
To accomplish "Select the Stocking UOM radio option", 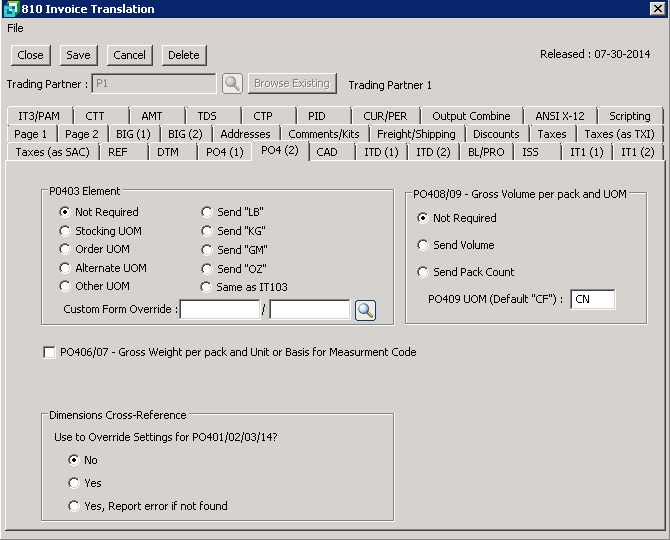I will click(65, 231).
